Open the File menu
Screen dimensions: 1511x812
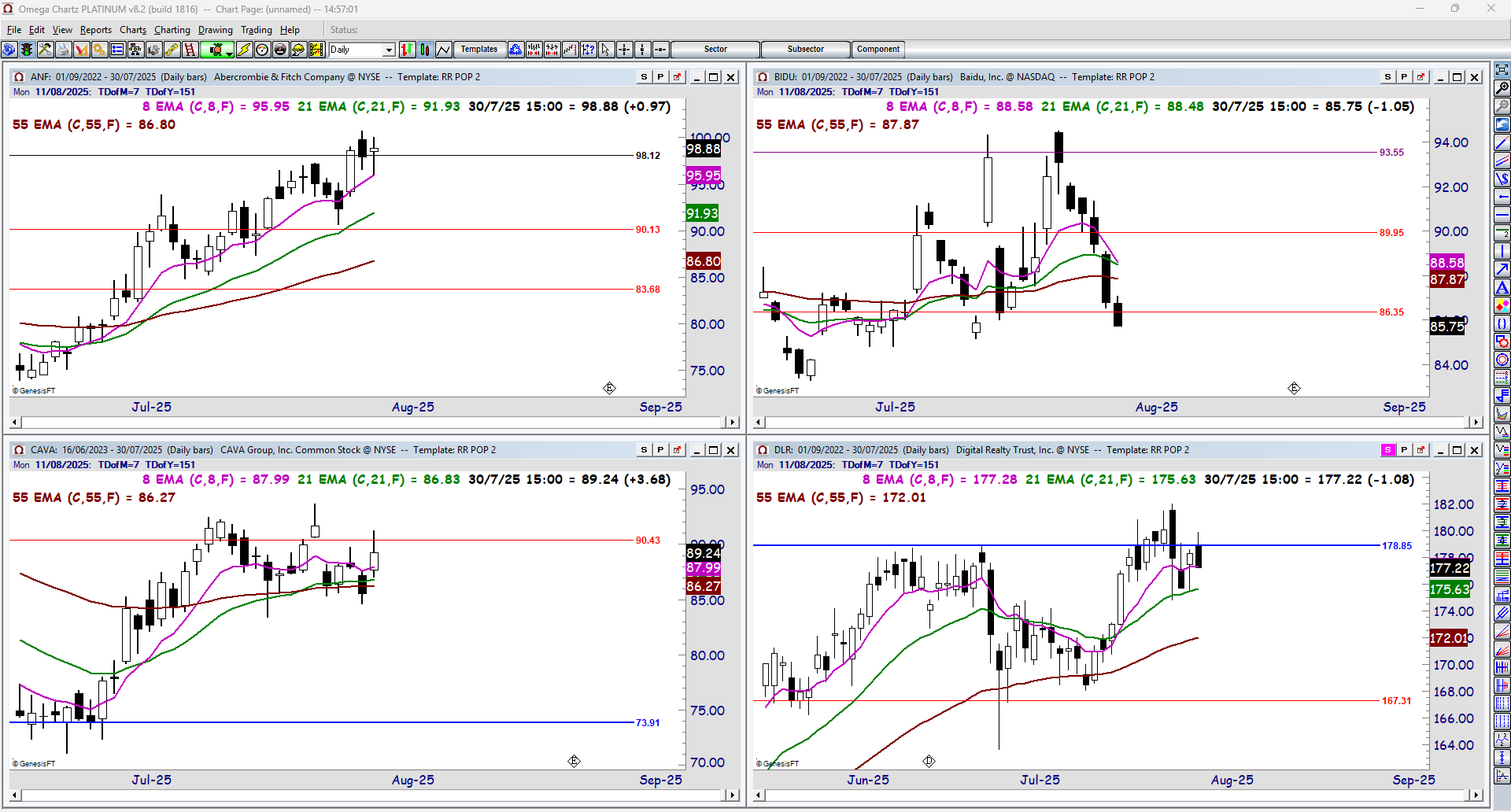pos(14,30)
